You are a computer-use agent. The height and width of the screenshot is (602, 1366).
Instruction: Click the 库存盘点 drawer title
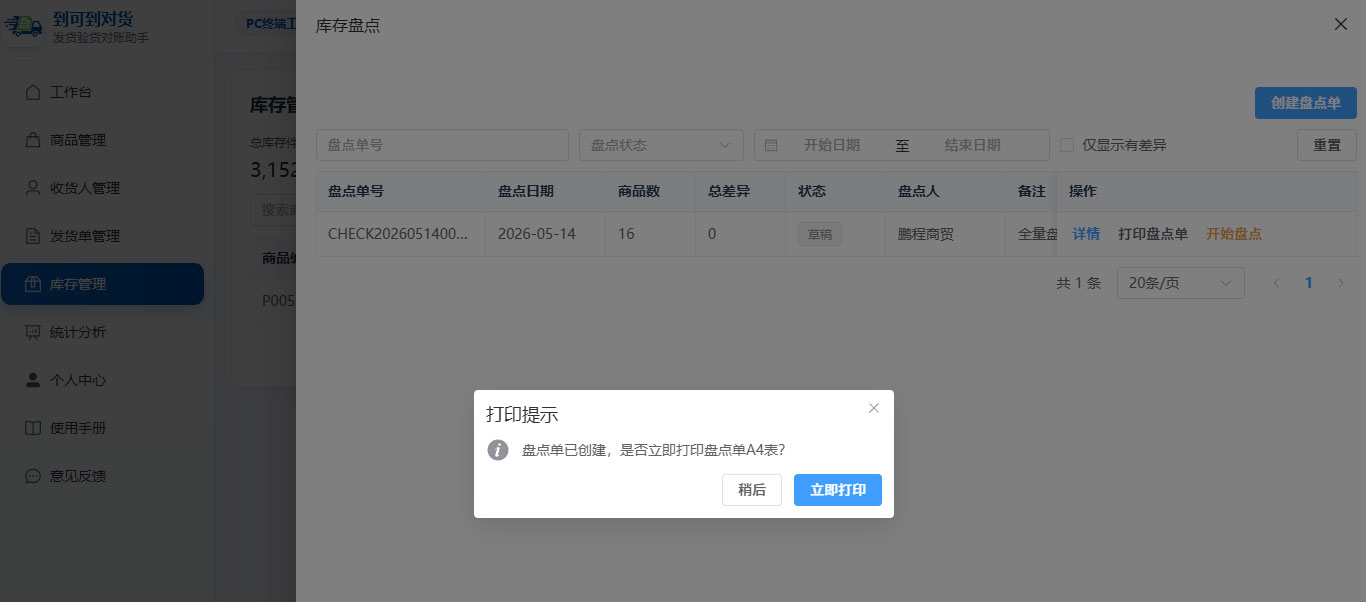coord(348,25)
